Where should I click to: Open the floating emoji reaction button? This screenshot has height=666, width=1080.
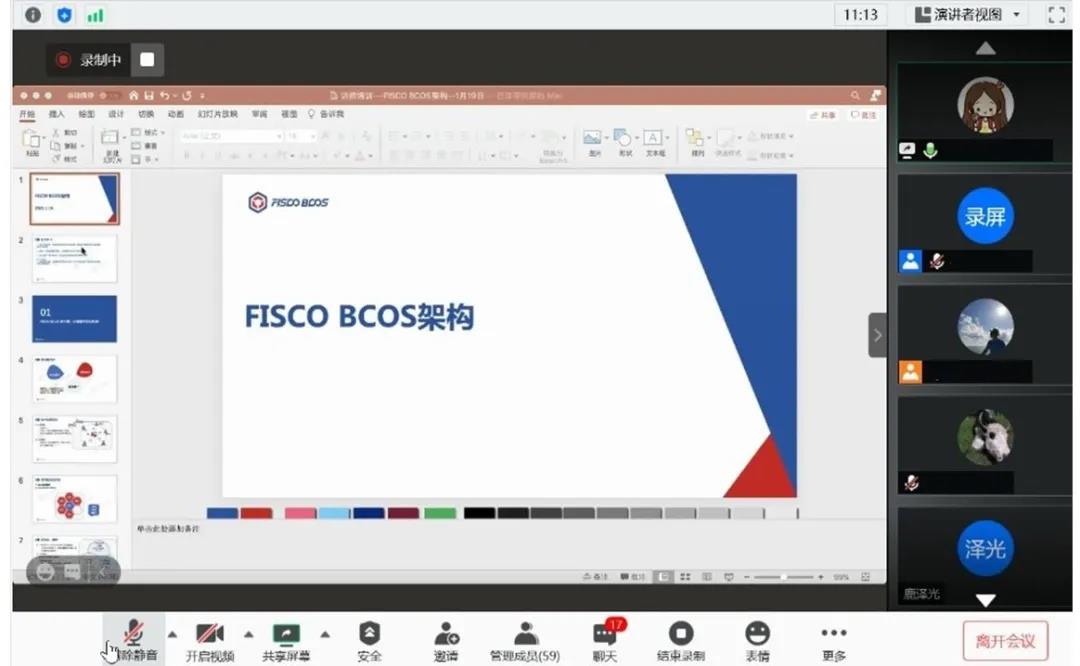pyautogui.click(x=45, y=572)
